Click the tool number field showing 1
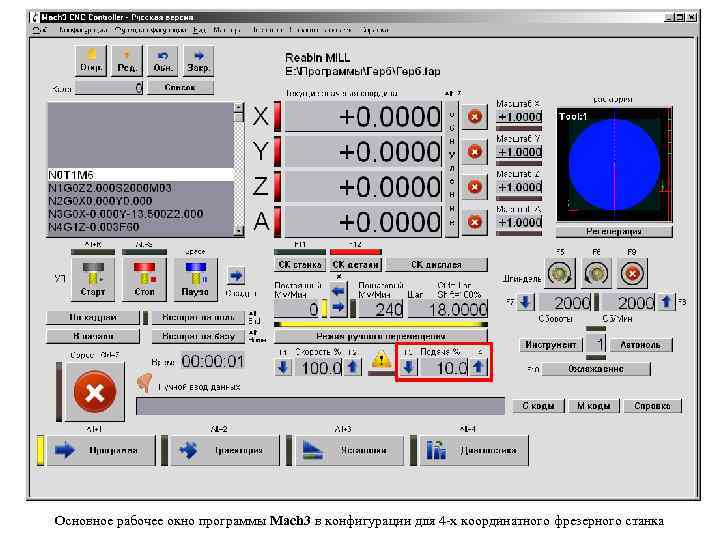The width and height of the screenshot is (720, 540). point(596,343)
